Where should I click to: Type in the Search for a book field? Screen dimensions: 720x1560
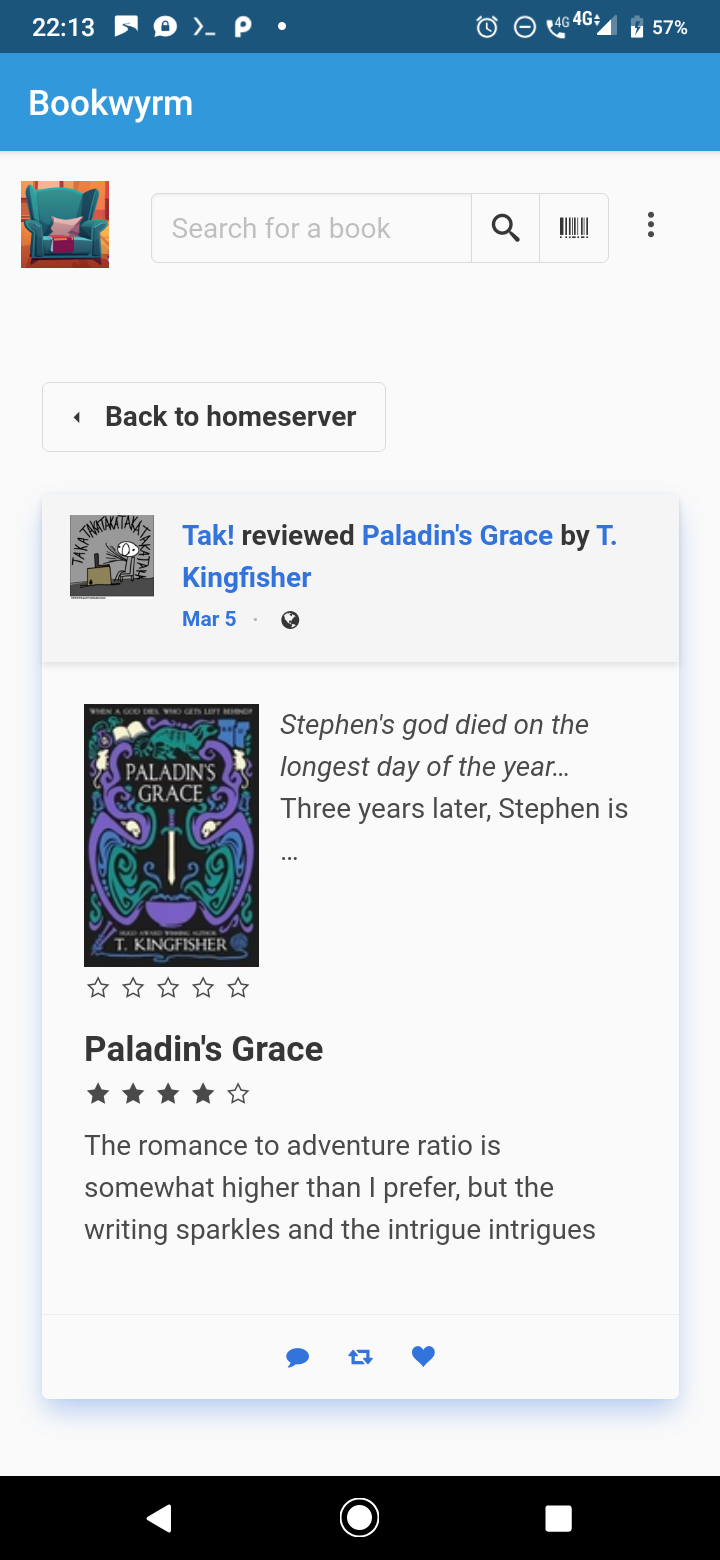[310, 228]
